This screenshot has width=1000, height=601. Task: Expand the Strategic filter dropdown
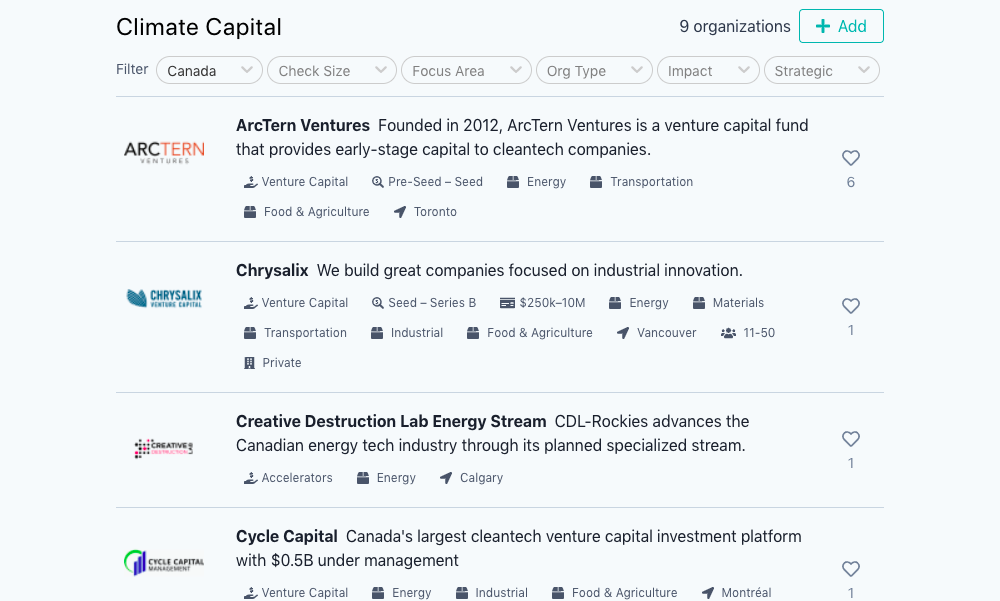pos(821,70)
